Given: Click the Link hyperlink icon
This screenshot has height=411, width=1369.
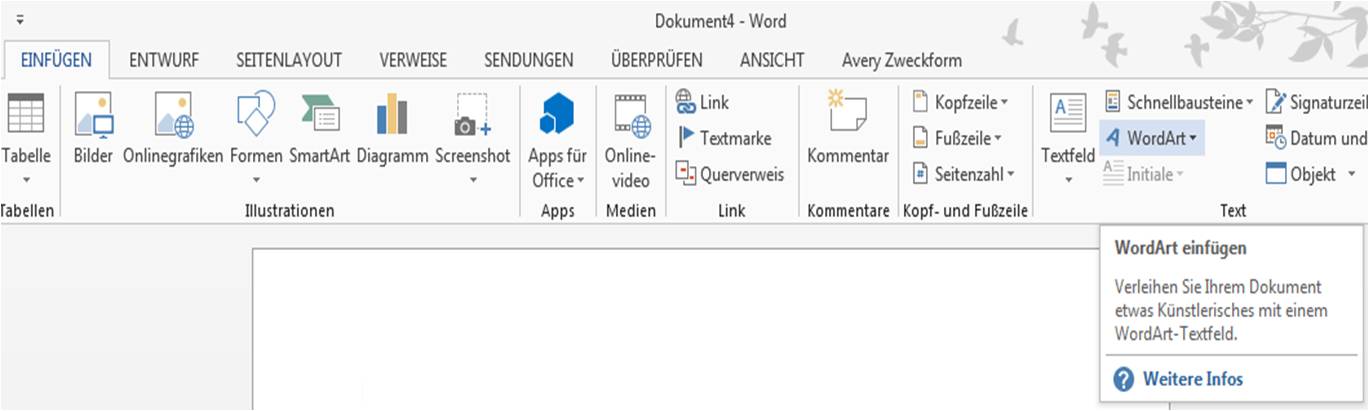Looking at the screenshot, I should pyautogui.click(x=685, y=102).
